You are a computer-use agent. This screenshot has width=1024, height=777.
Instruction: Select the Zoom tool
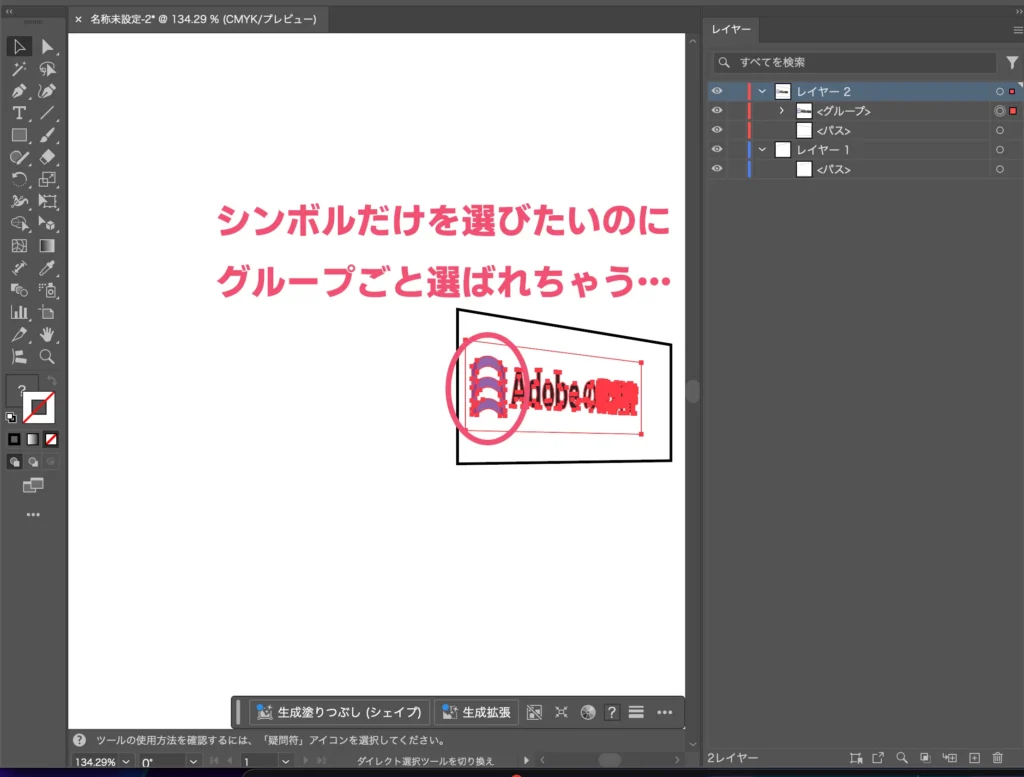[x=47, y=357]
